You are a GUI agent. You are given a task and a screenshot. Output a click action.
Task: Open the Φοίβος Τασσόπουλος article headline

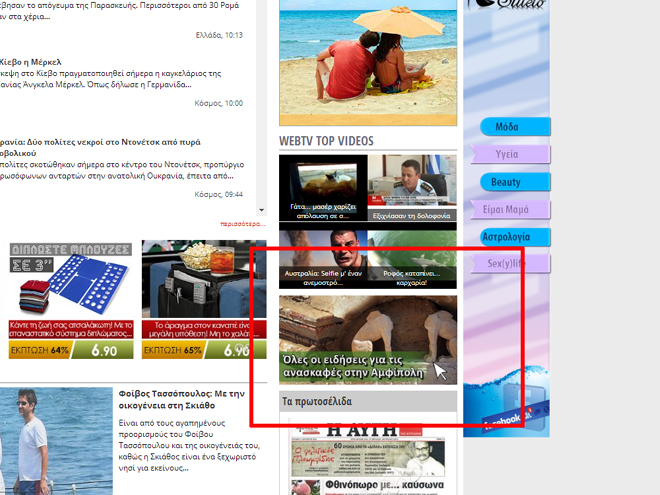click(x=181, y=401)
